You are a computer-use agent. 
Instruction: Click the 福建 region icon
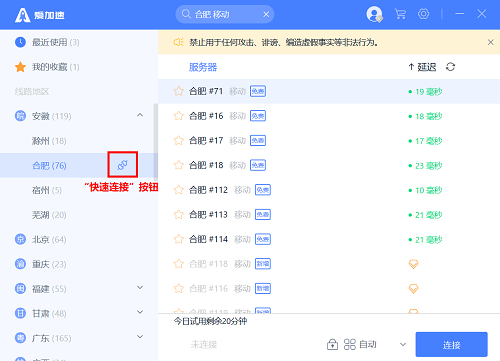point(20,288)
